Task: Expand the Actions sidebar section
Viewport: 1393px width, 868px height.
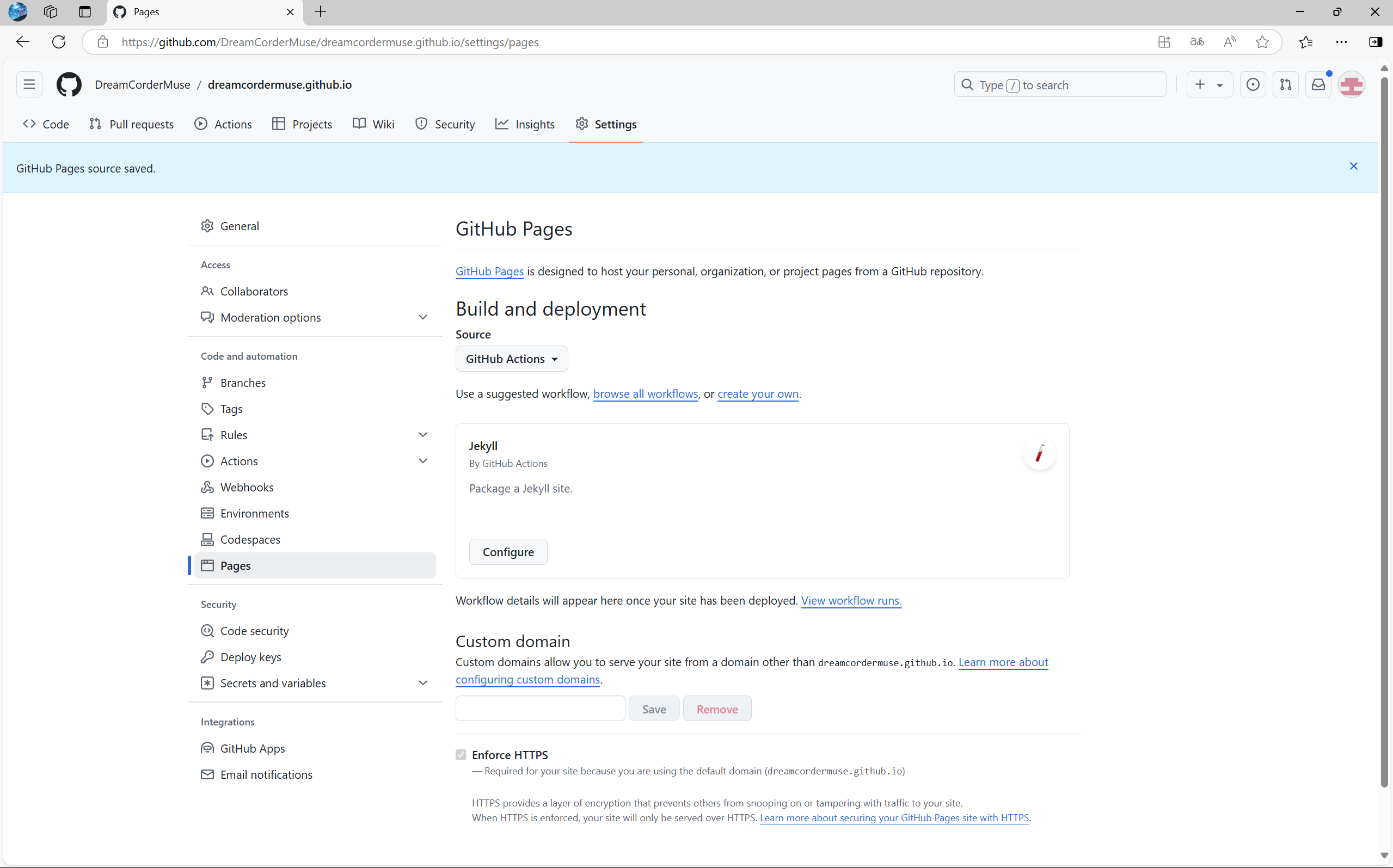Action: point(422,461)
